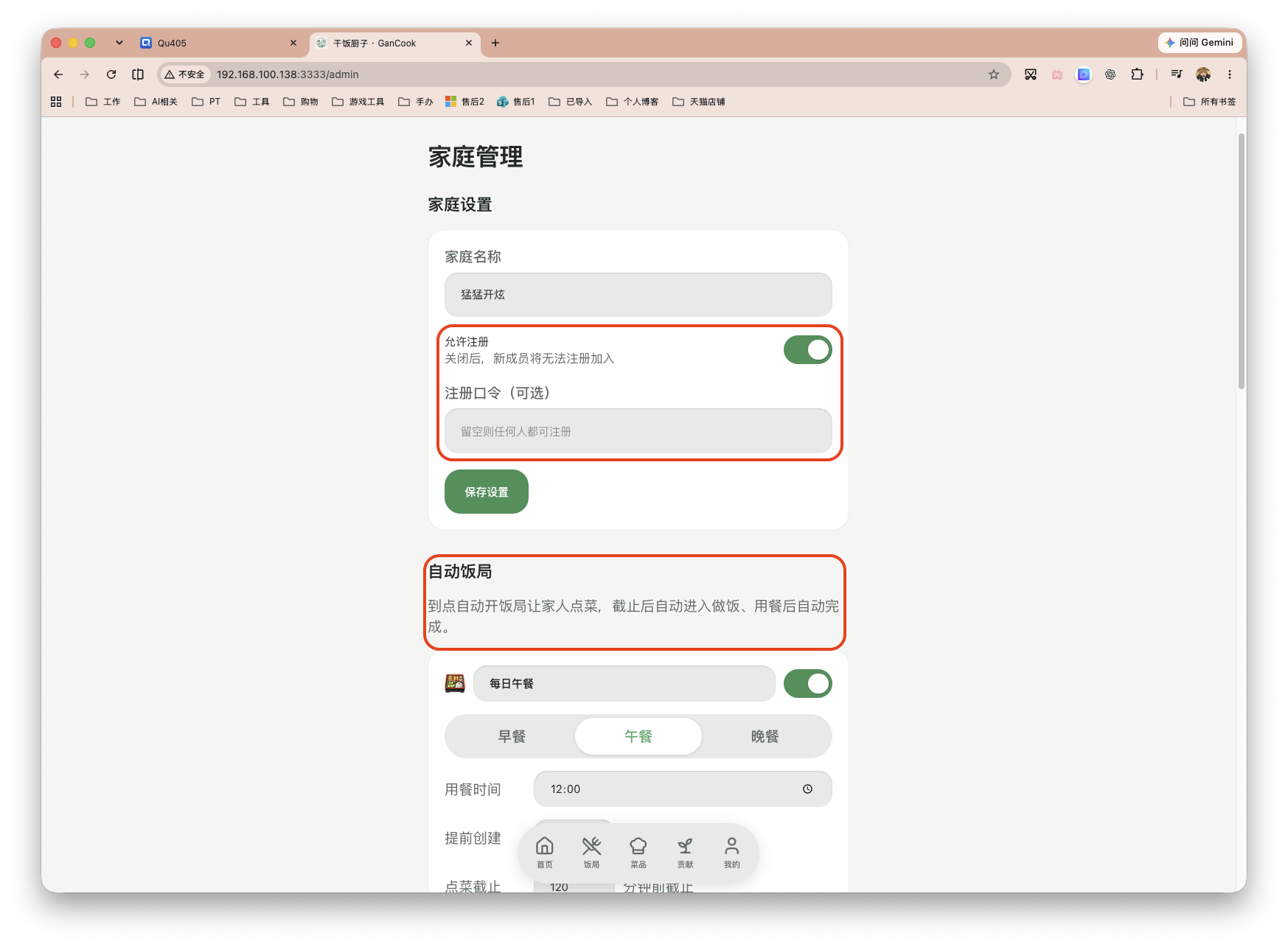1288x947 pixels.
Task: Open the 菜品 chef hat icon
Action: pos(638,852)
